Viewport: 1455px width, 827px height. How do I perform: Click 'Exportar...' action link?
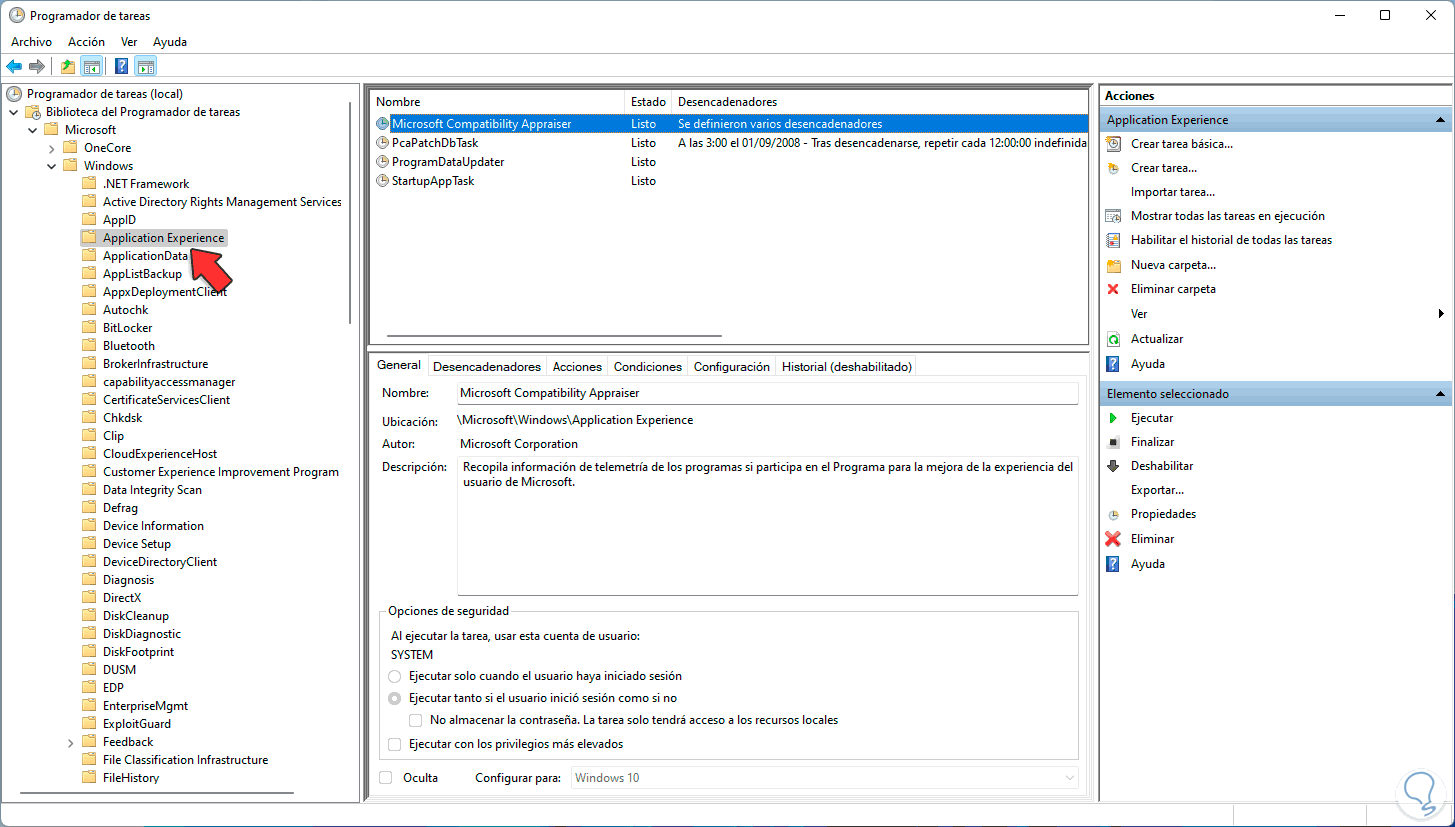click(x=1157, y=490)
